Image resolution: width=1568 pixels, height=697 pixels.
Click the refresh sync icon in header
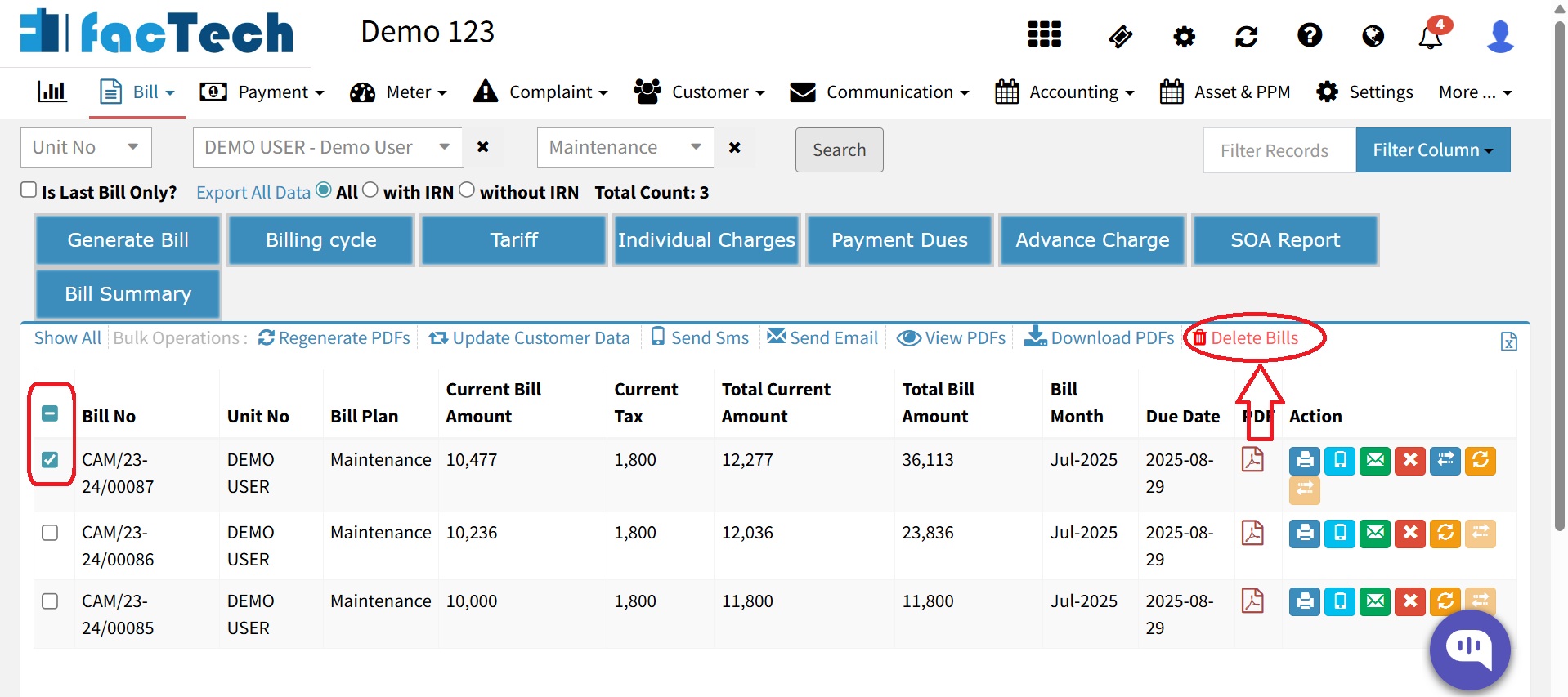tap(1246, 37)
